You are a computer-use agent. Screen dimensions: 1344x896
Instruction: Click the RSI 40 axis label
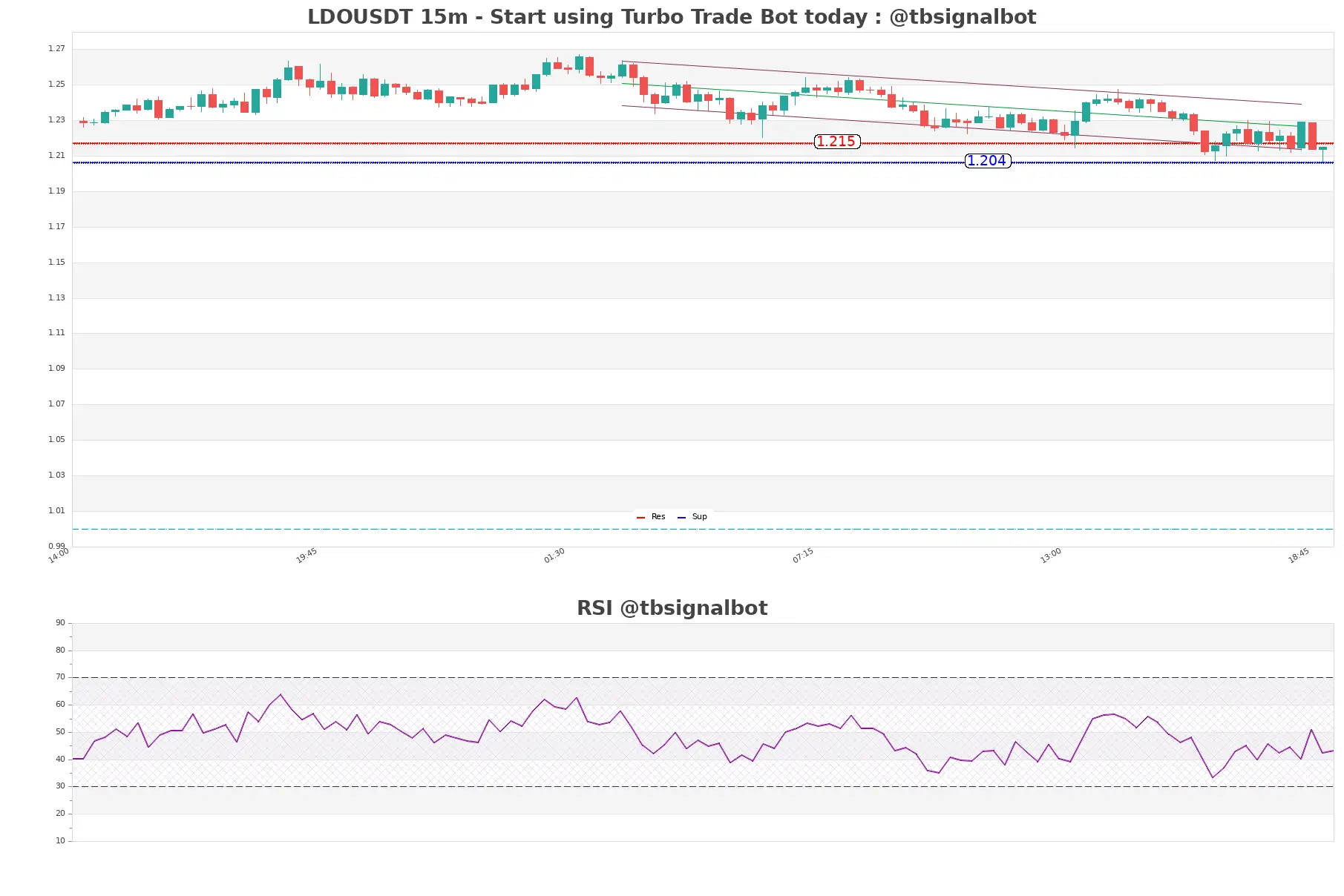60,760
